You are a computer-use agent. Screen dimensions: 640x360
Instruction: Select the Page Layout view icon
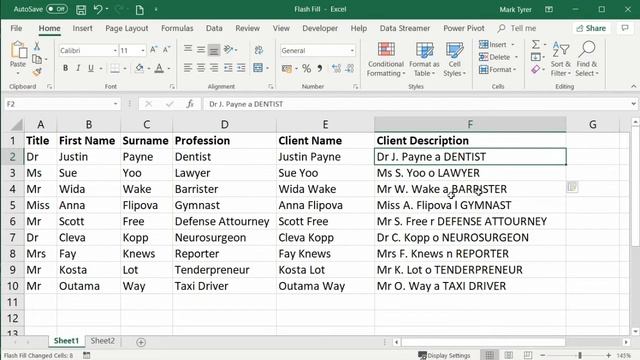[x=509, y=355]
